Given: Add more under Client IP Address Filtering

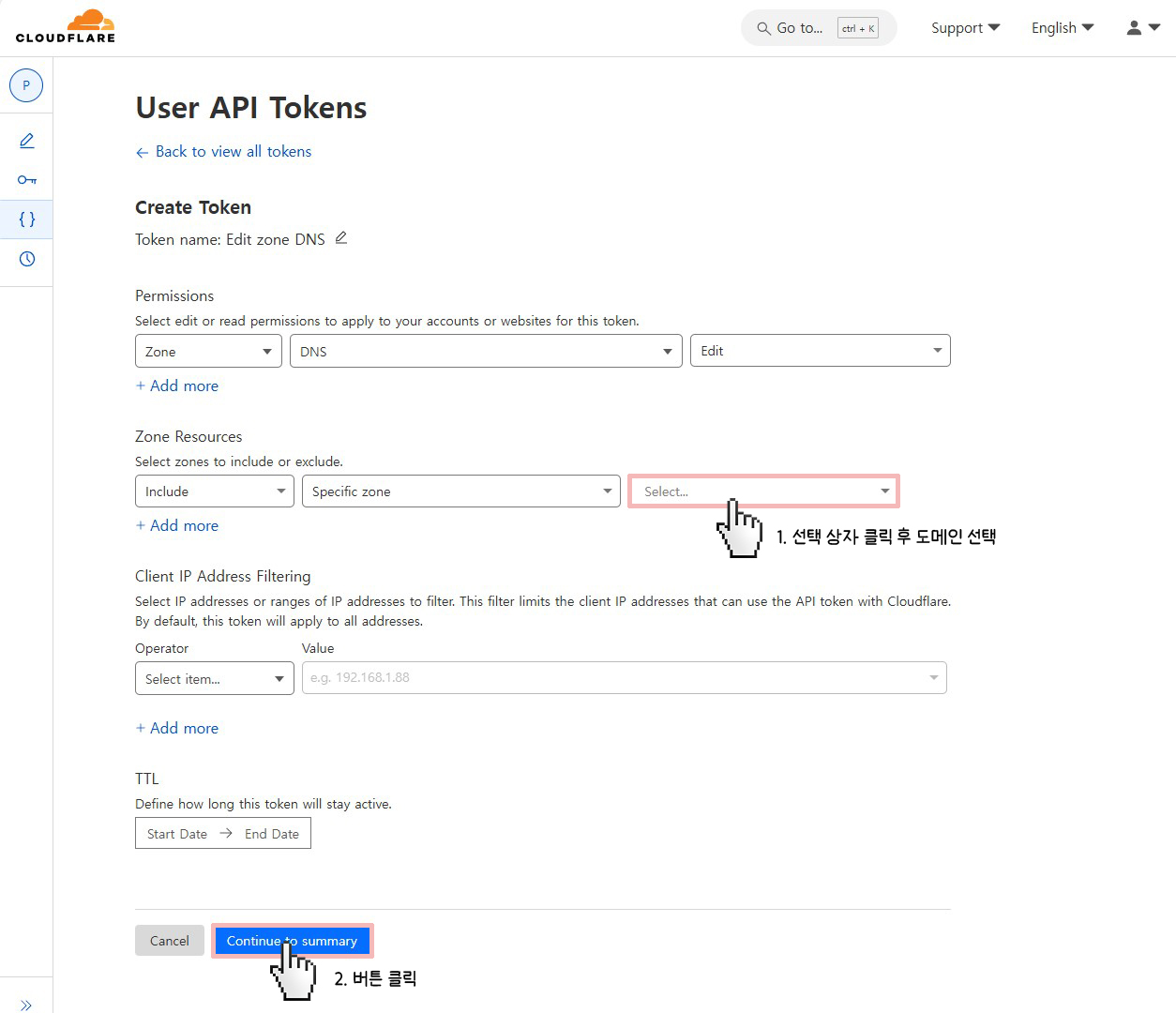Looking at the screenshot, I should (177, 728).
